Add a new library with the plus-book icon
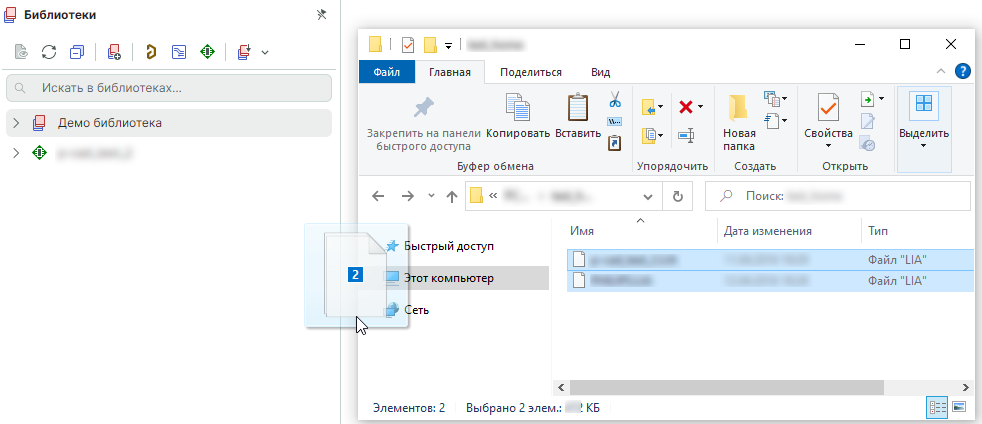The width and height of the screenshot is (982, 424). tap(114, 52)
